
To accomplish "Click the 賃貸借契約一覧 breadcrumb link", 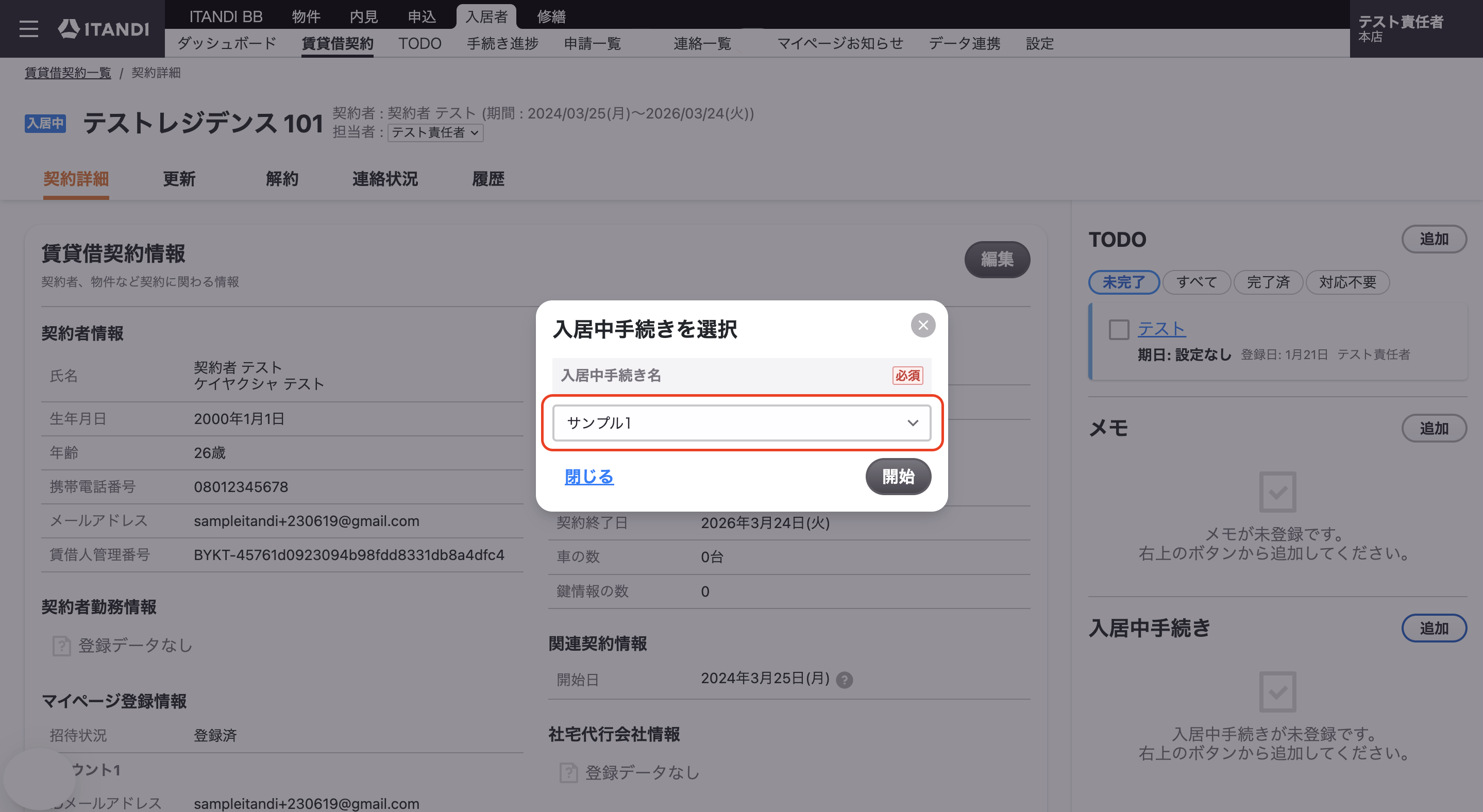I will (x=68, y=73).
